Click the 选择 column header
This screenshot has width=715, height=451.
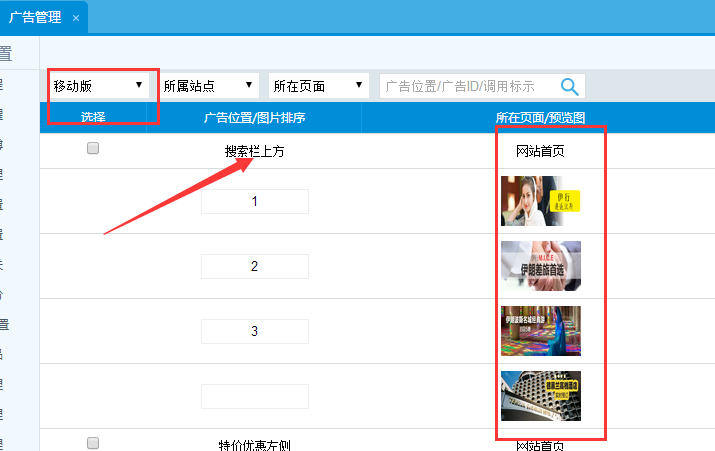point(93,117)
